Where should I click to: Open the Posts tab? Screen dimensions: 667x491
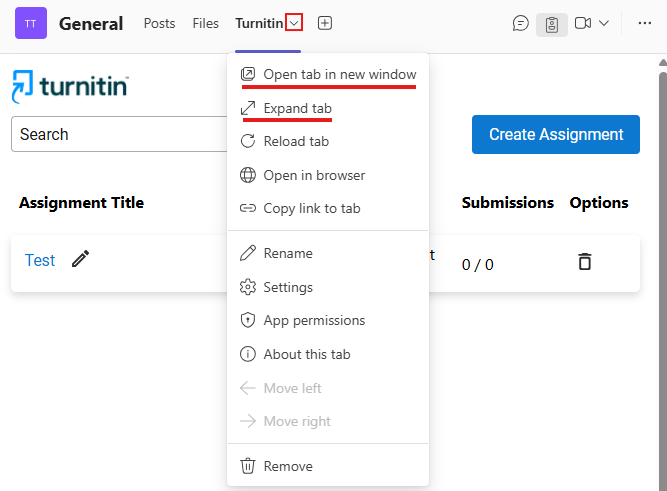click(160, 23)
